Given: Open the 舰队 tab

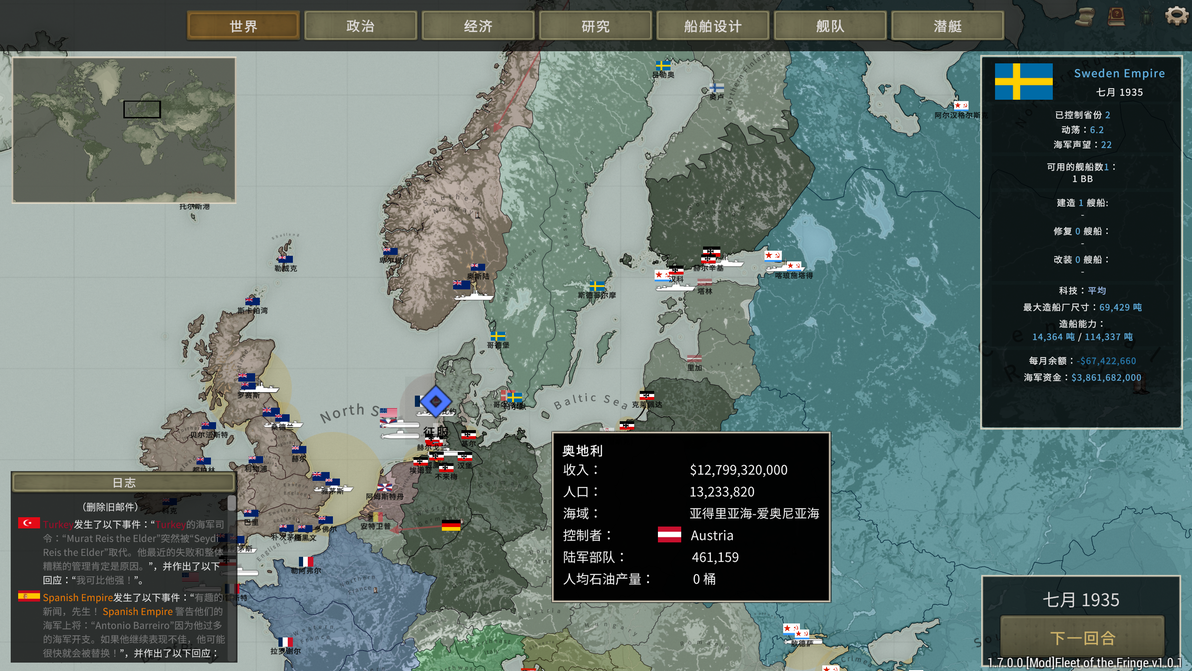Looking at the screenshot, I should [x=830, y=26].
